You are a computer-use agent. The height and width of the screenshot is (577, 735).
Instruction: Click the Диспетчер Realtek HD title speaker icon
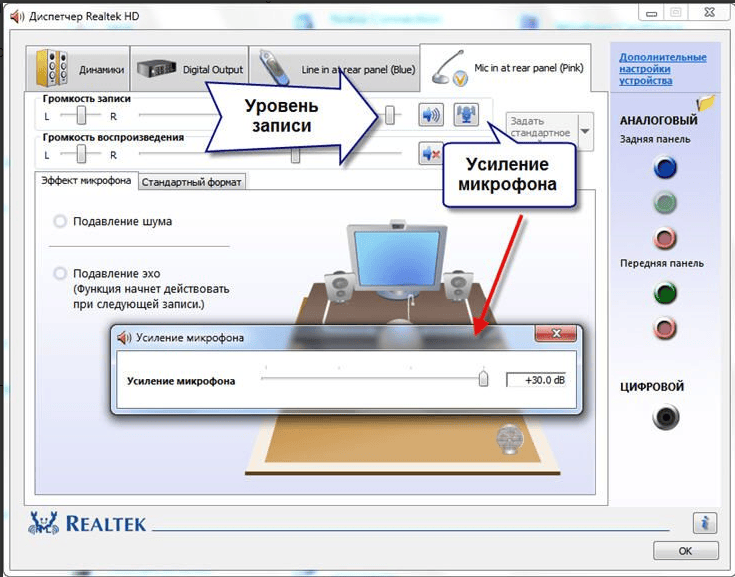click(17, 16)
